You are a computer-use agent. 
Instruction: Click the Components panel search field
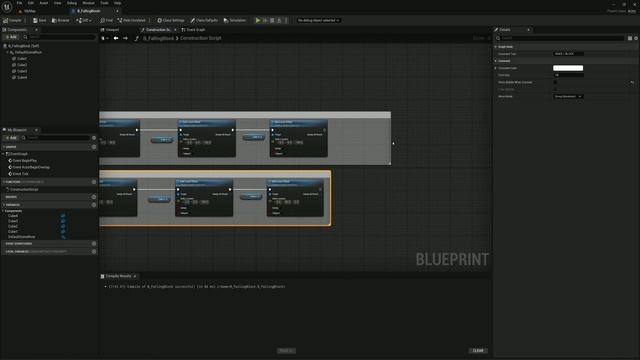coord(59,37)
